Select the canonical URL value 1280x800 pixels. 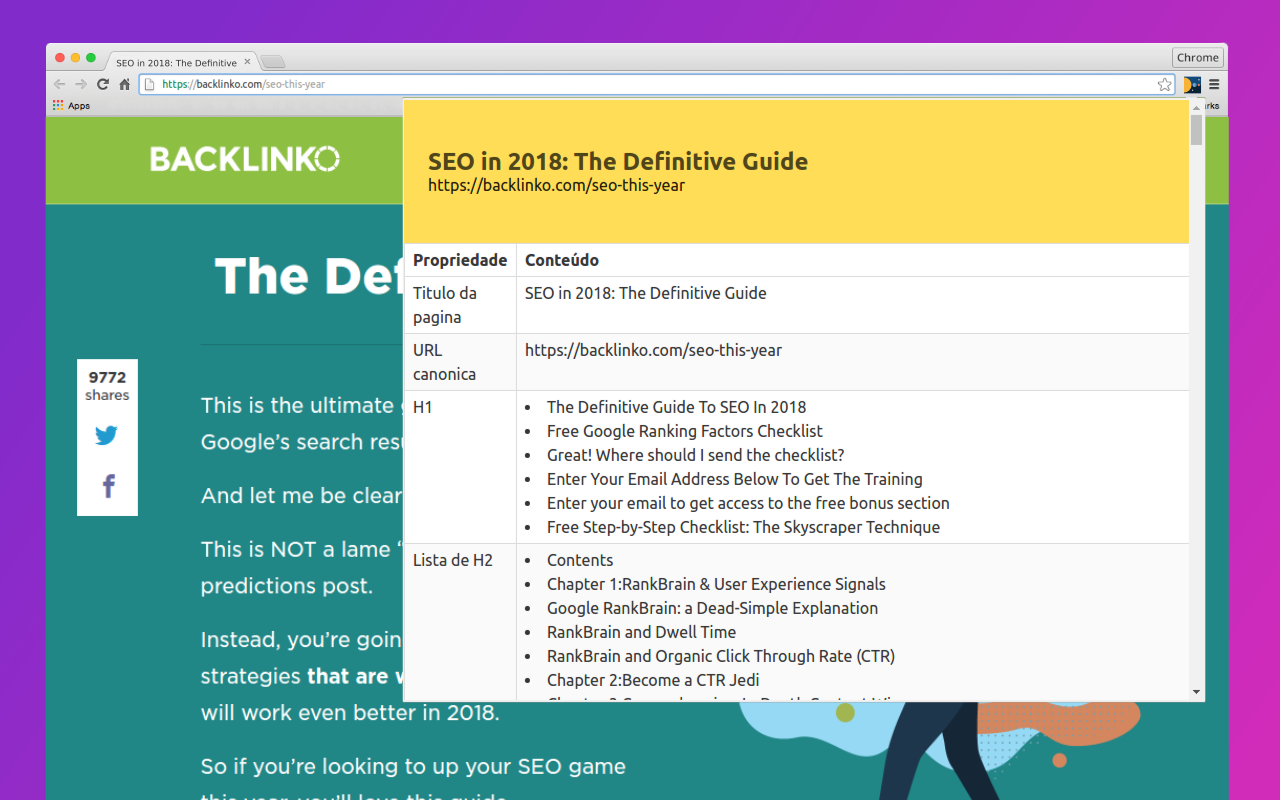click(x=653, y=350)
